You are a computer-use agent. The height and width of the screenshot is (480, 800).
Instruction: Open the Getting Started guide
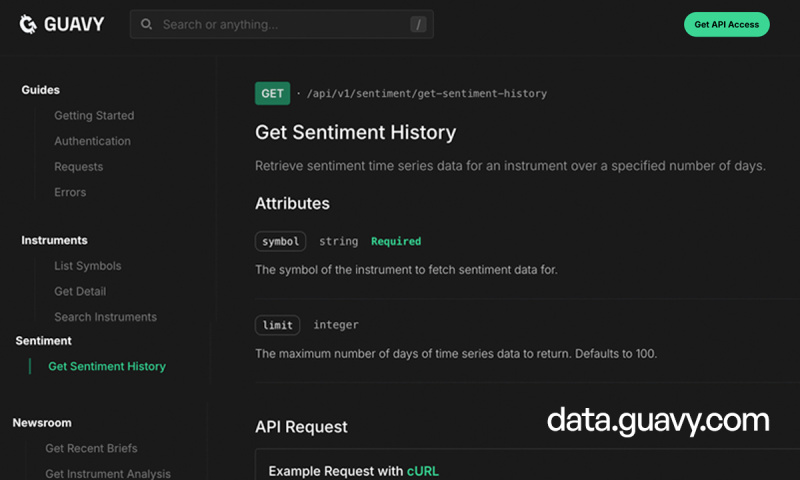tap(94, 116)
